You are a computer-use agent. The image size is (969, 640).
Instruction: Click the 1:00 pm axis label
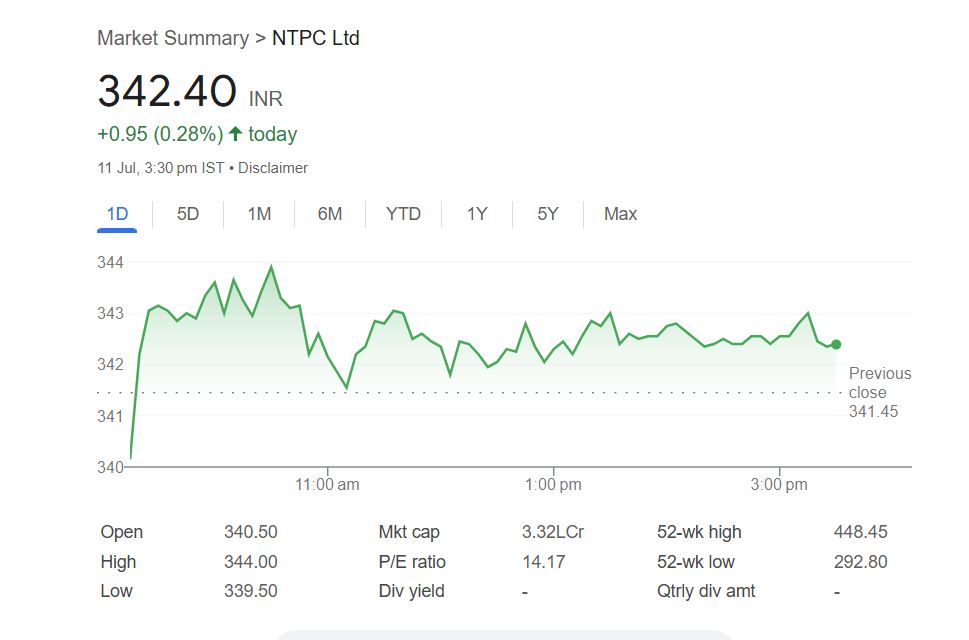(553, 485)
